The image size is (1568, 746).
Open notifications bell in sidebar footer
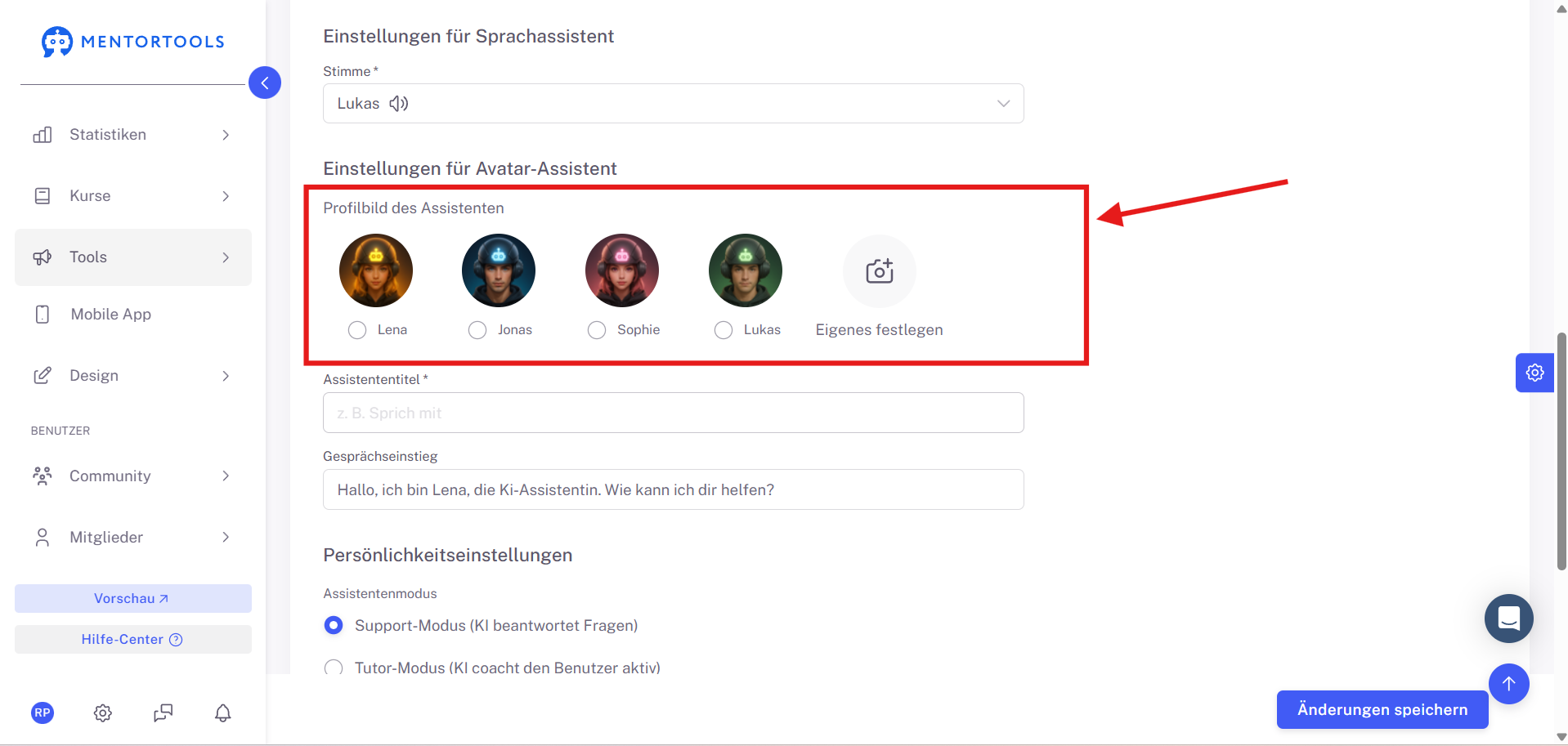tap(223, 713)
